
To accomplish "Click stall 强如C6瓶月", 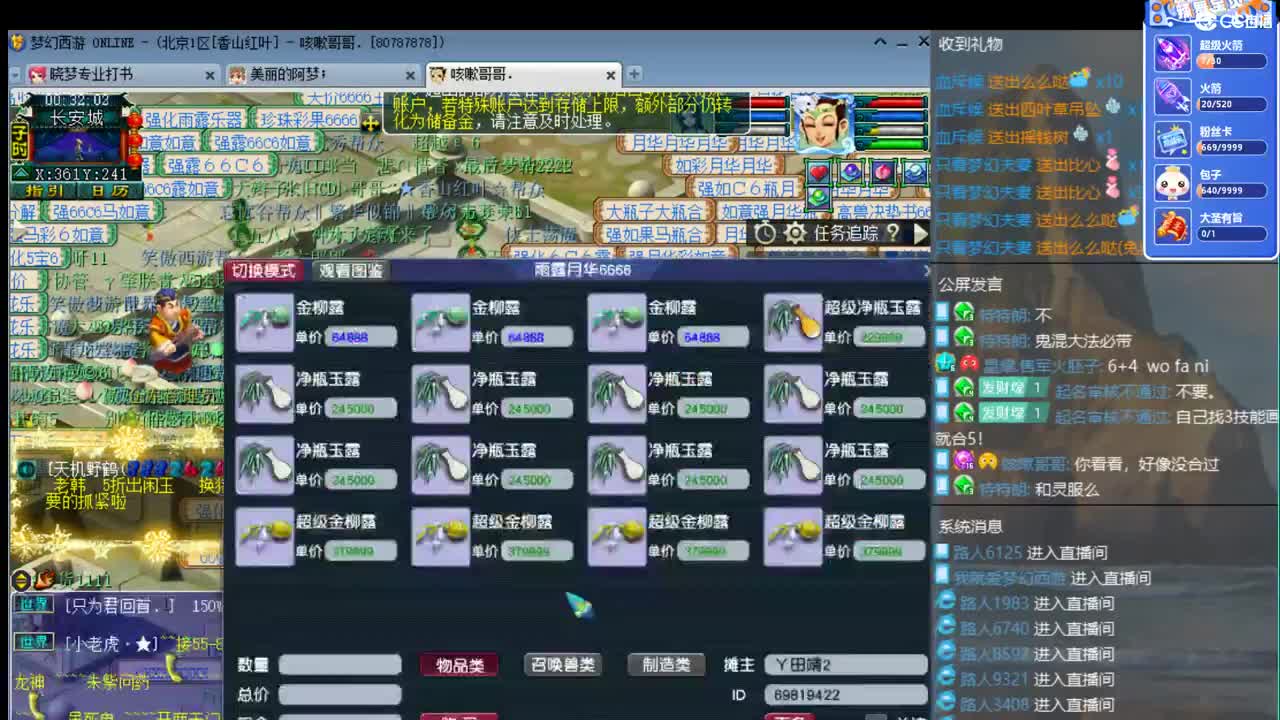I will click(746, 188).
